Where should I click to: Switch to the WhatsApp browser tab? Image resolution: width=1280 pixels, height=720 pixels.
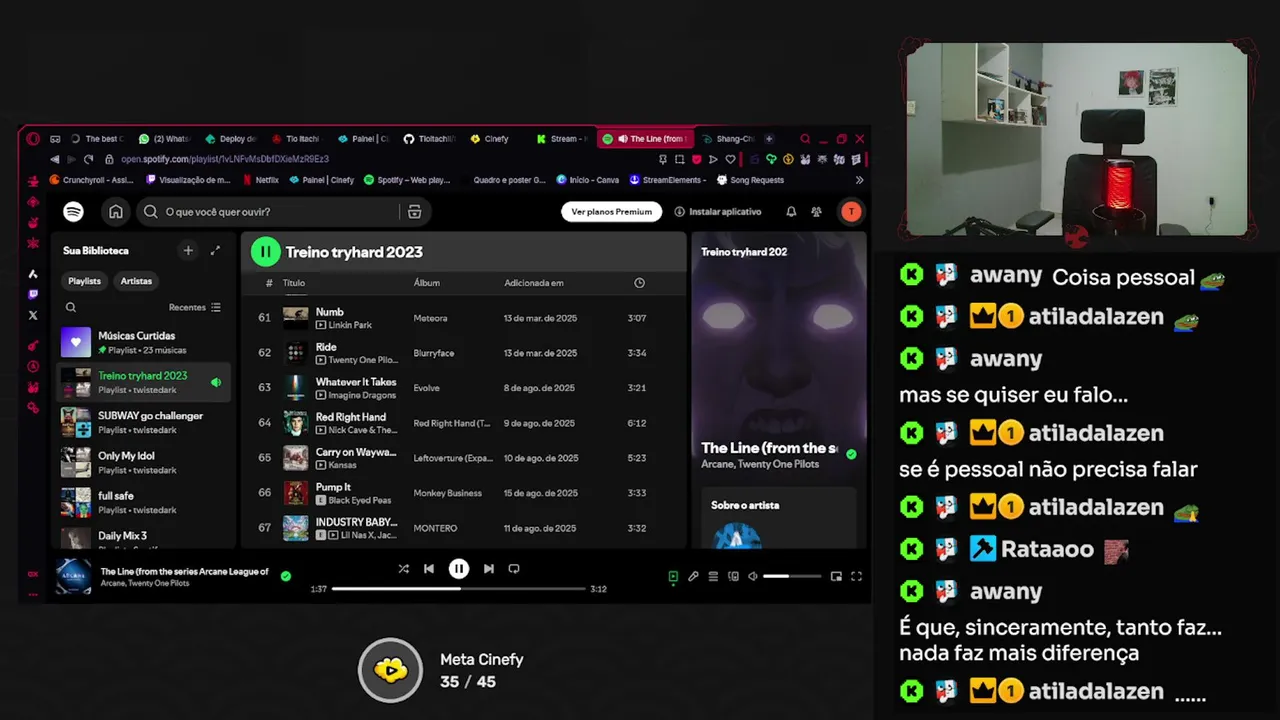(x=164, y=139)
